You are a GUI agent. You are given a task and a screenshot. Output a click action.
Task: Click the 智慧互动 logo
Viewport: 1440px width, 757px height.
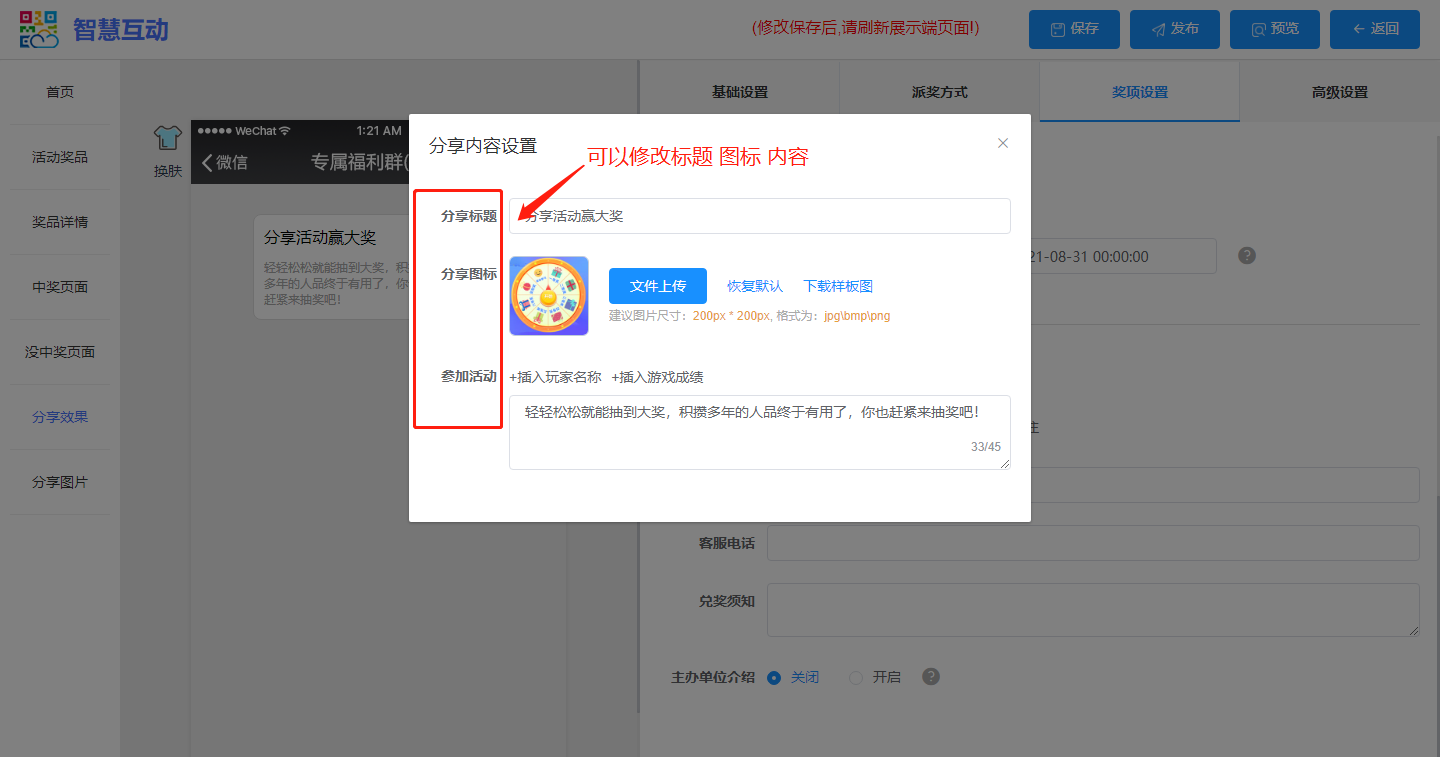[94, 29]
